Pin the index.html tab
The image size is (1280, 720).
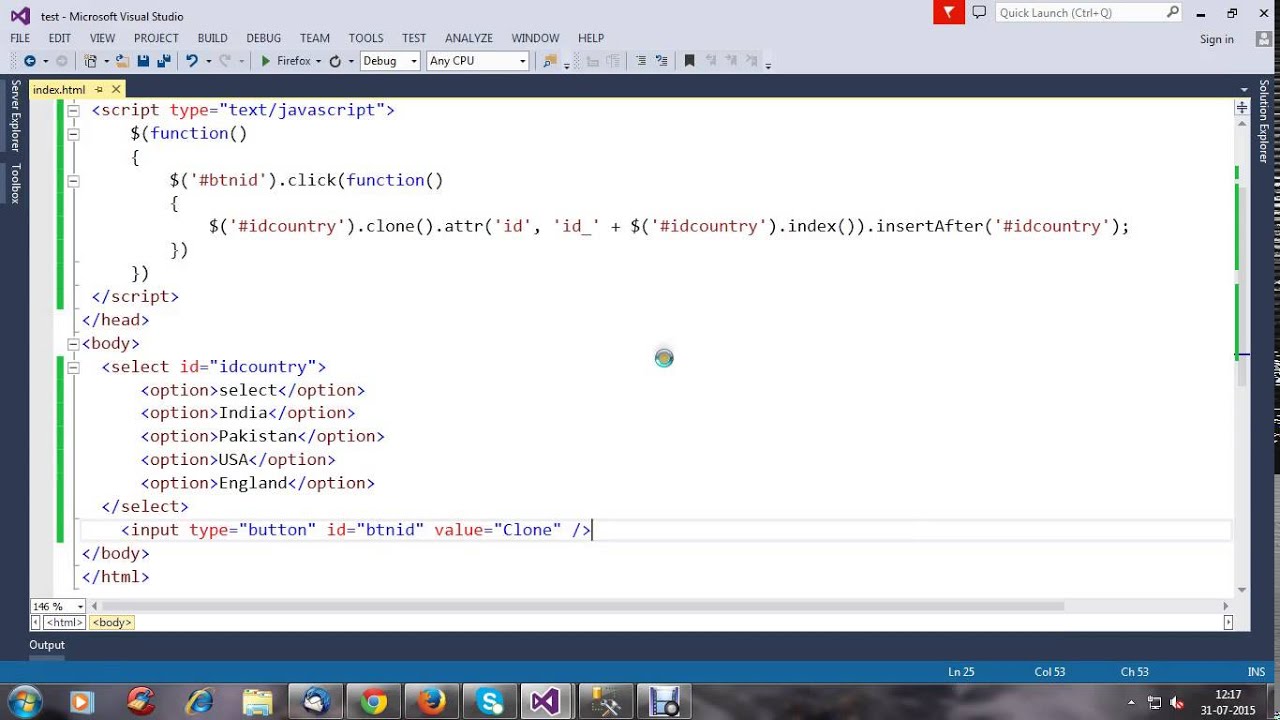pyautogui.click(x=99, y=89)
